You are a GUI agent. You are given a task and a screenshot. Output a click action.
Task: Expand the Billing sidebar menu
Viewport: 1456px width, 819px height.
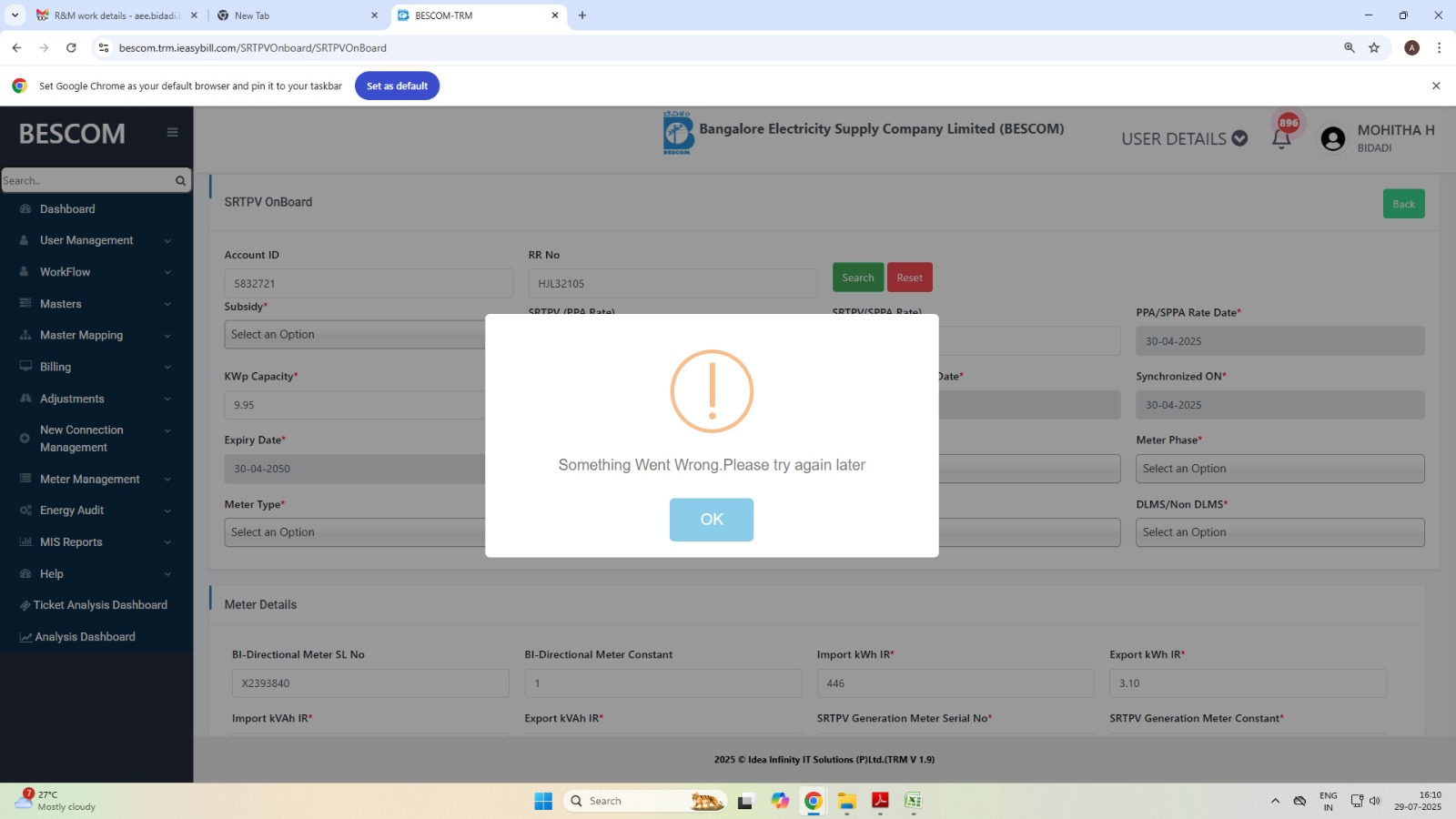(x=56, y=367)
